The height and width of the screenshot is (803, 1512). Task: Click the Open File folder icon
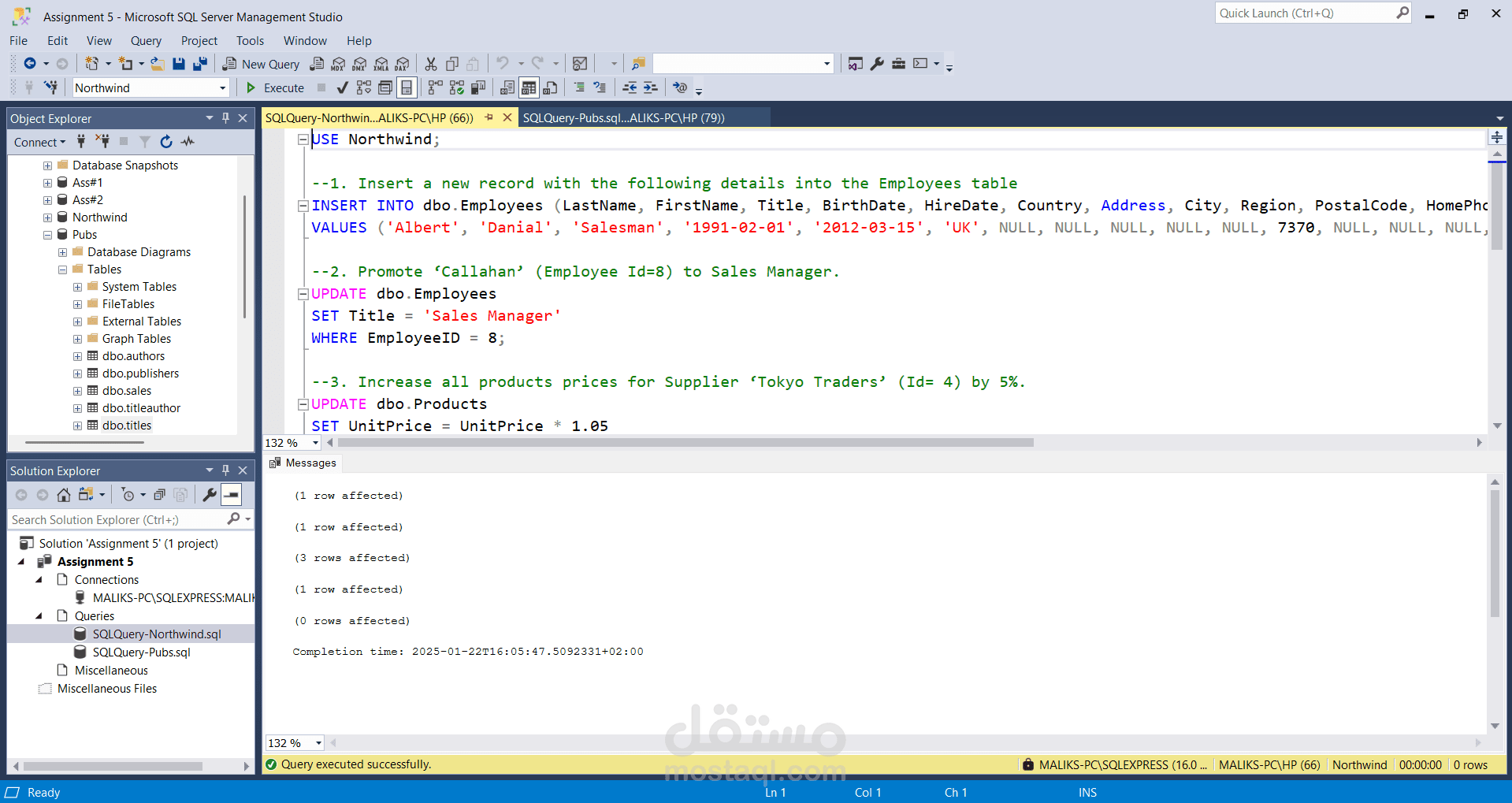(158, 64)
